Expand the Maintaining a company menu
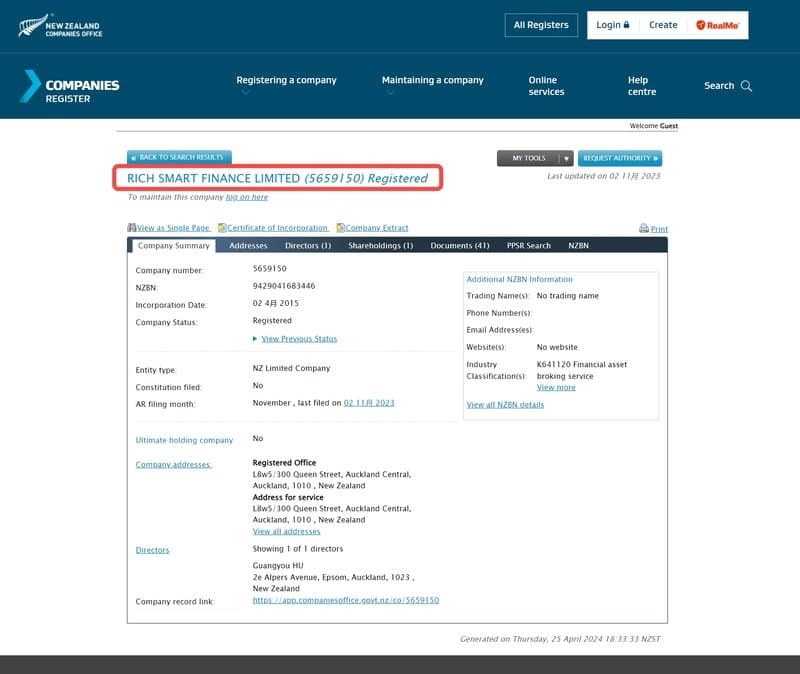 pyautogui.click(x=432, y=79)
